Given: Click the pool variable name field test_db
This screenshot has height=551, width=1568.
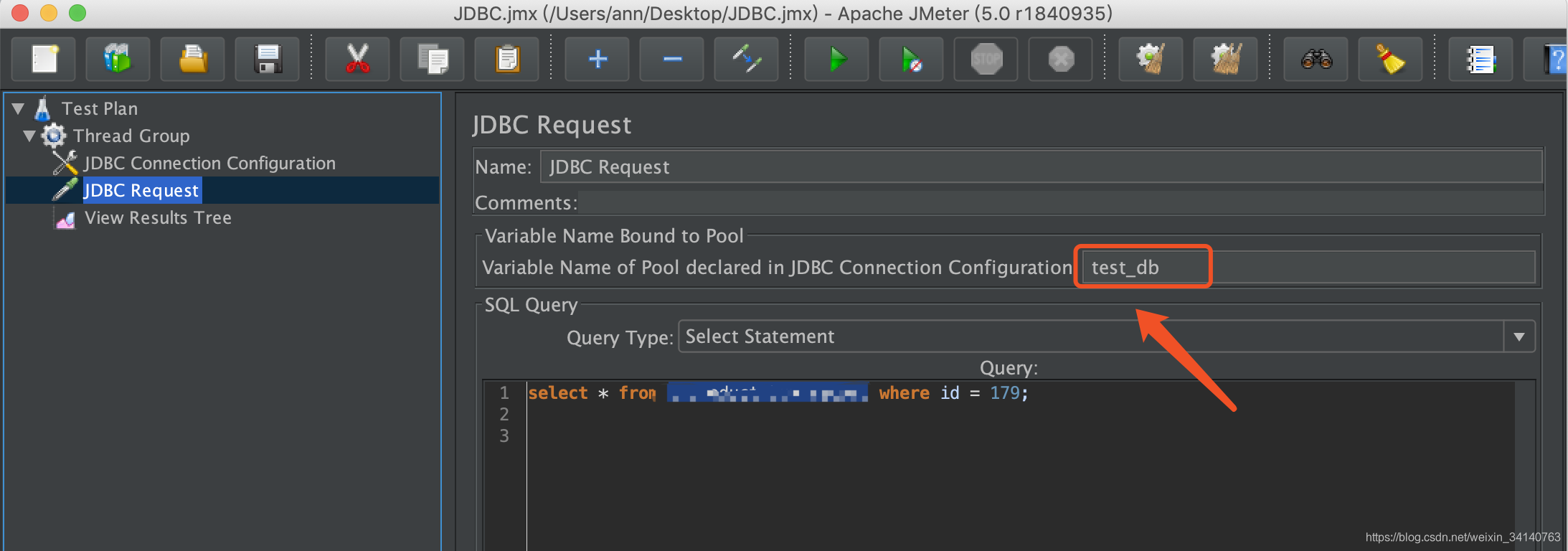Looking at the screenshot, I should tap(1308, 268).
